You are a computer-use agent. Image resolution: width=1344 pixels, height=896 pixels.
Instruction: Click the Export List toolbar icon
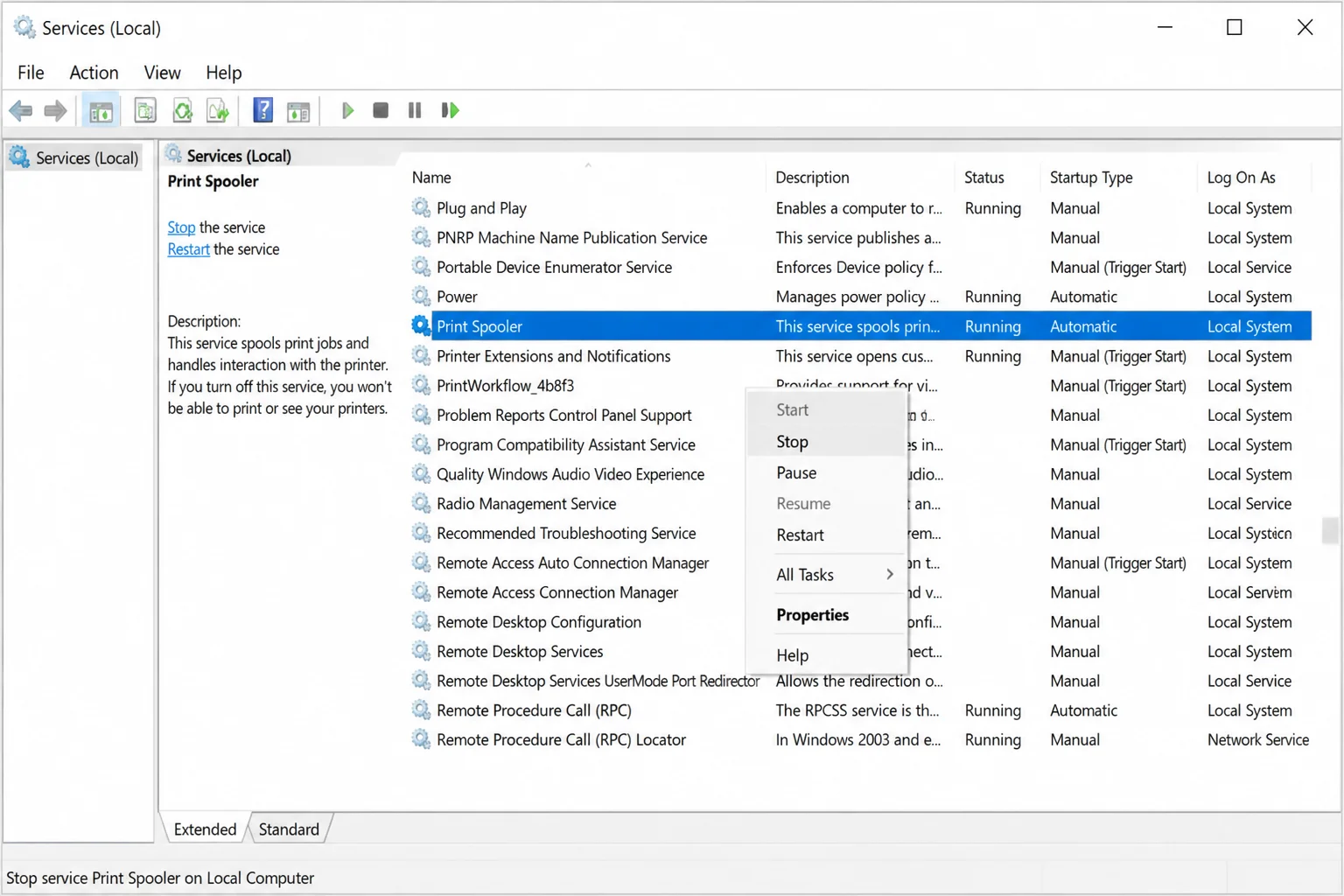(218, 111)
